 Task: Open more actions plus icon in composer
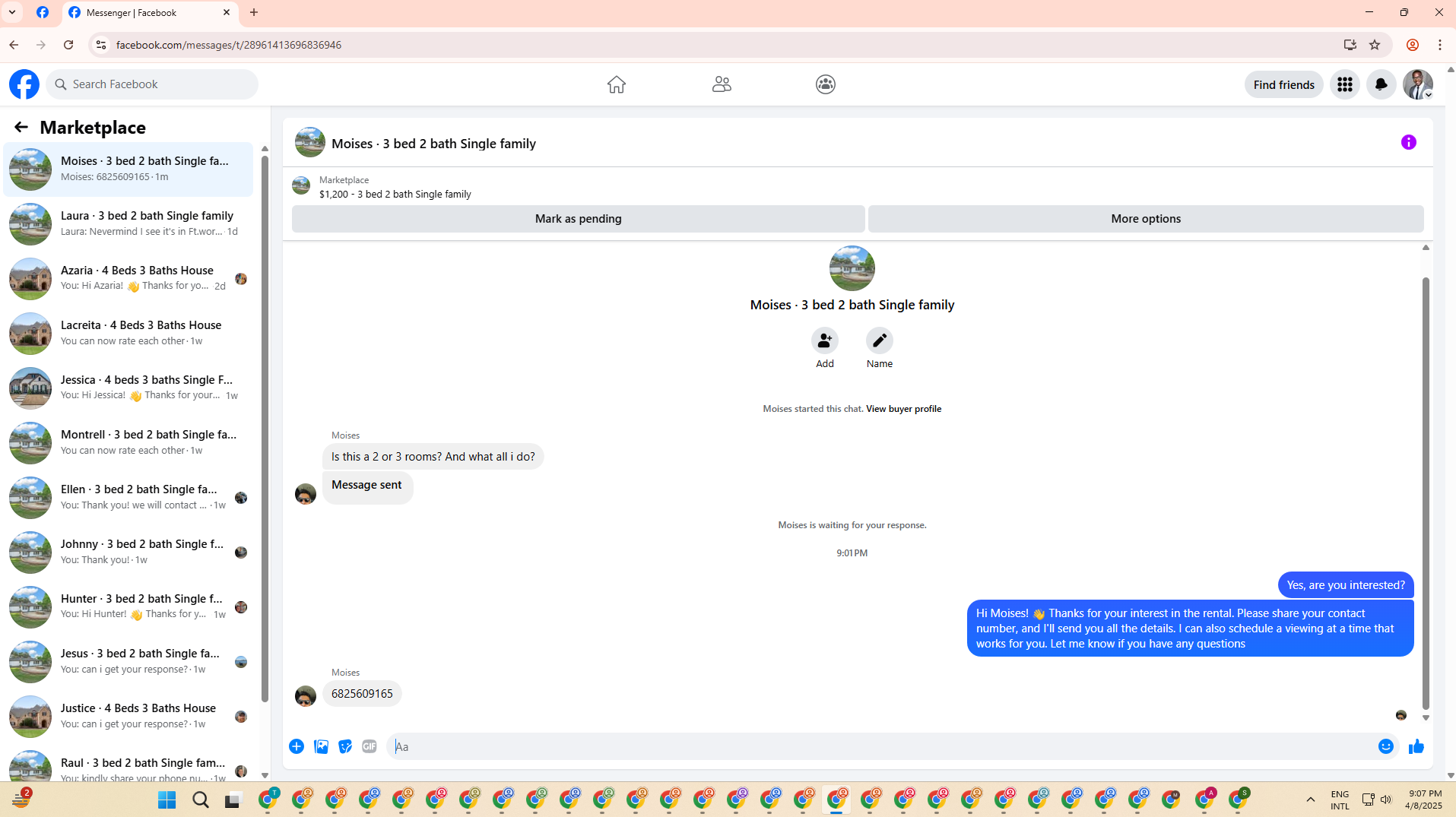pos(297,746)
